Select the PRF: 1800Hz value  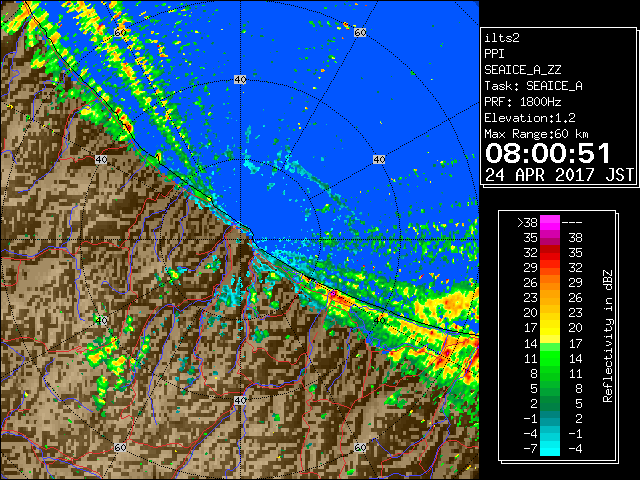click(x=523, y=102)
